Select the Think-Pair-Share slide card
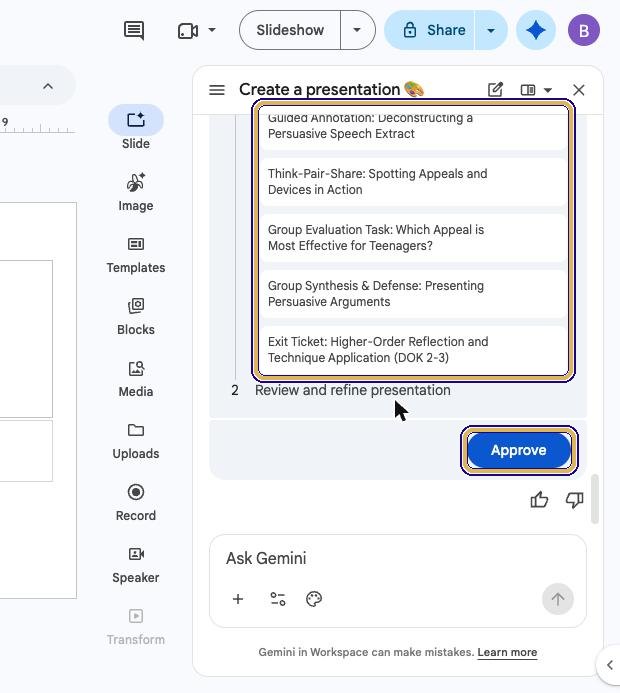The width and height of the screenshot is (620, 693). (413, 182)
